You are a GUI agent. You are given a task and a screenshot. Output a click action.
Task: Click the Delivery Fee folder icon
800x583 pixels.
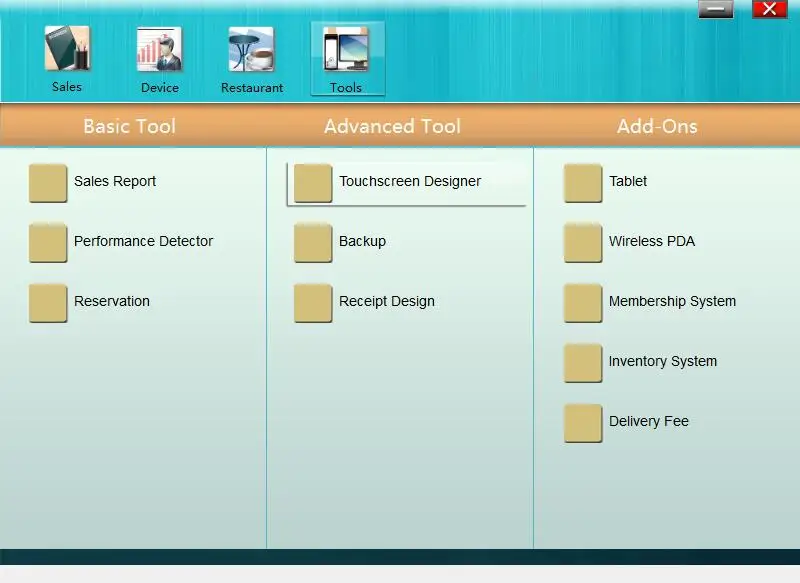(583, 423)
